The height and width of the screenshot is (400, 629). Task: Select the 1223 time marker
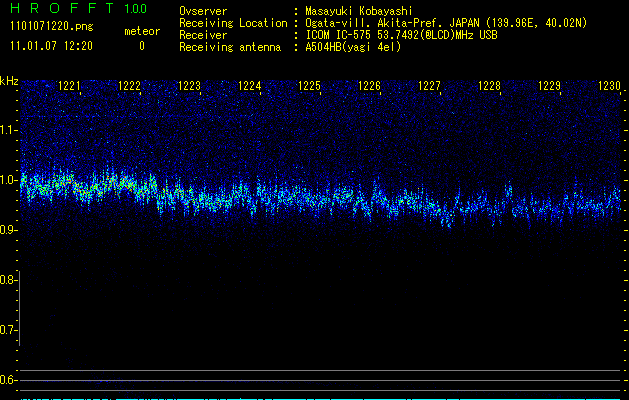click(190, 87)
